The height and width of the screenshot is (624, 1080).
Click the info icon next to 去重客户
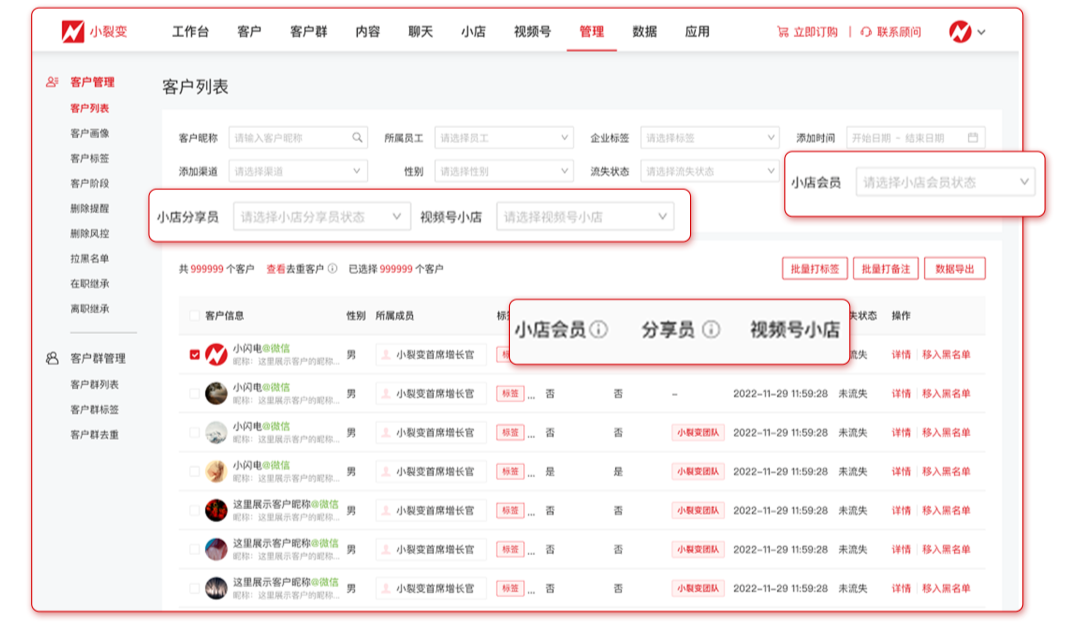[x=332, y=269]
